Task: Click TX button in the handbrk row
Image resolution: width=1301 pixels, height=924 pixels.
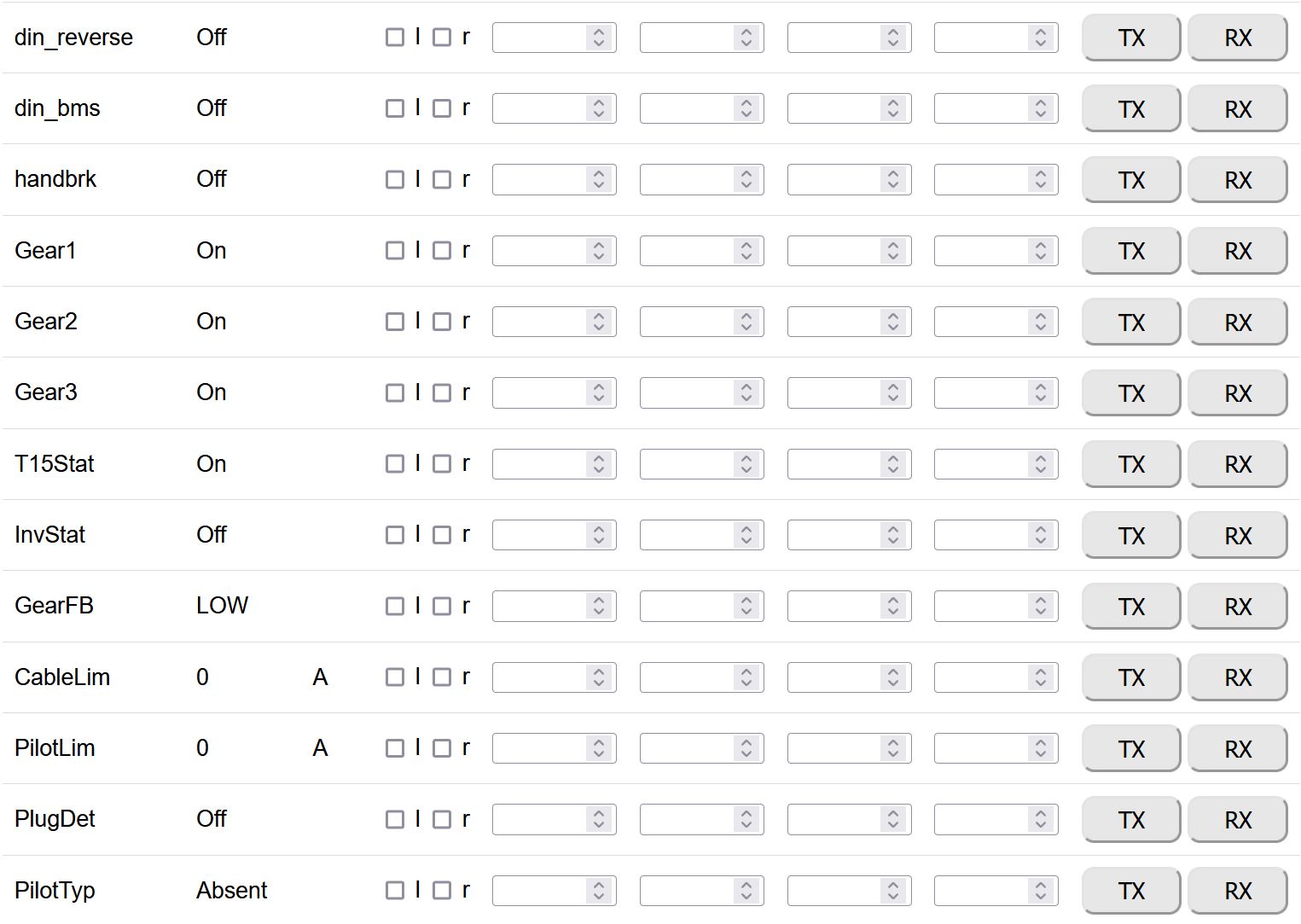Action: [1130, 180]
